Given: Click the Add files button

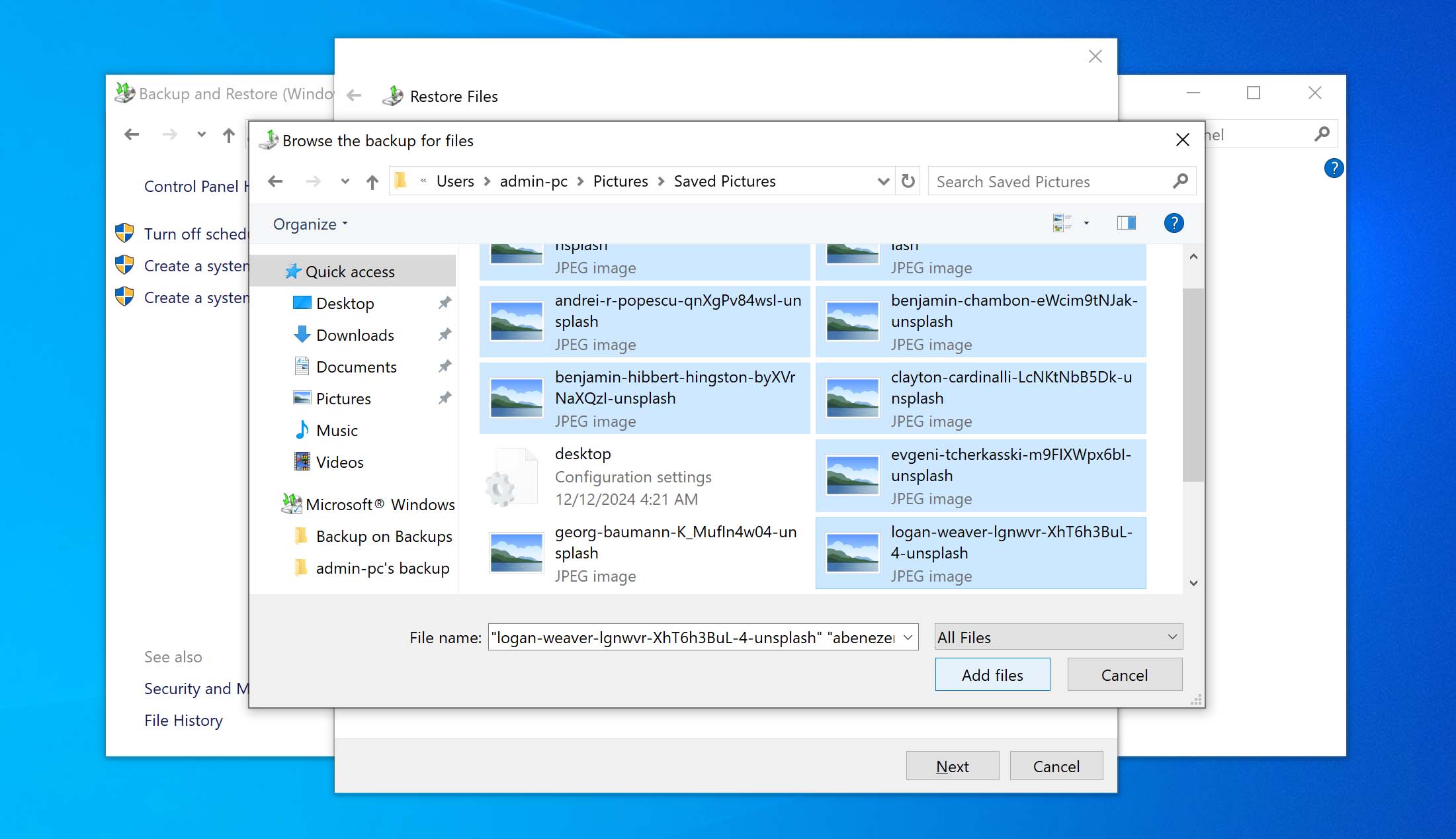Looking at the screenshot, I should pyautogui.click(x=992, y=674).
